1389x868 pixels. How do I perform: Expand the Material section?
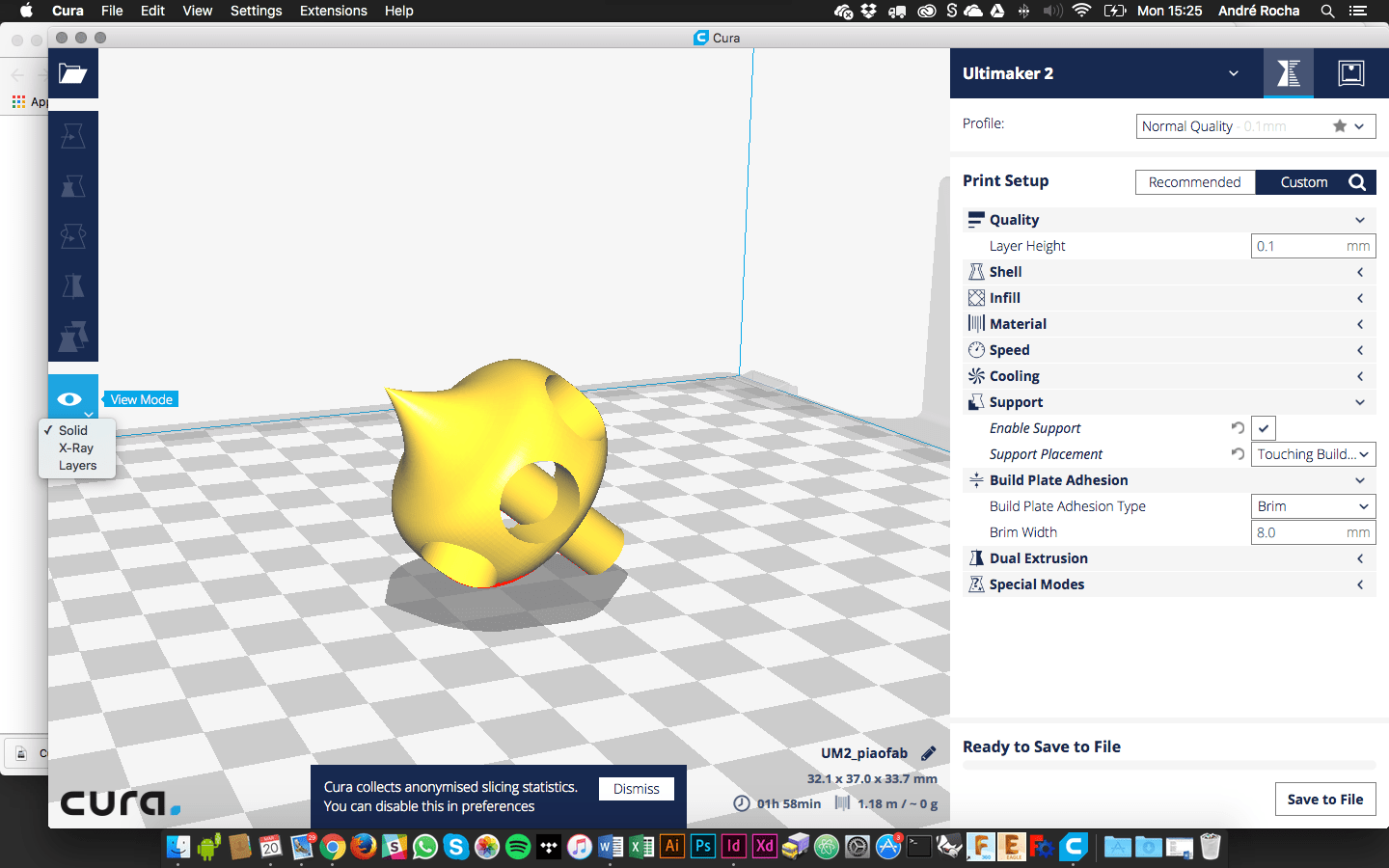tap(1169, 324)
